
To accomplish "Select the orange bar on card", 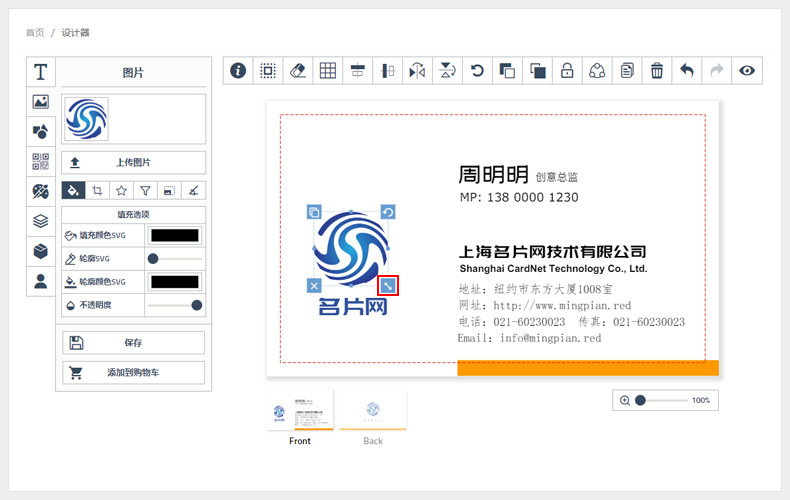I will [x=588, y=368].
